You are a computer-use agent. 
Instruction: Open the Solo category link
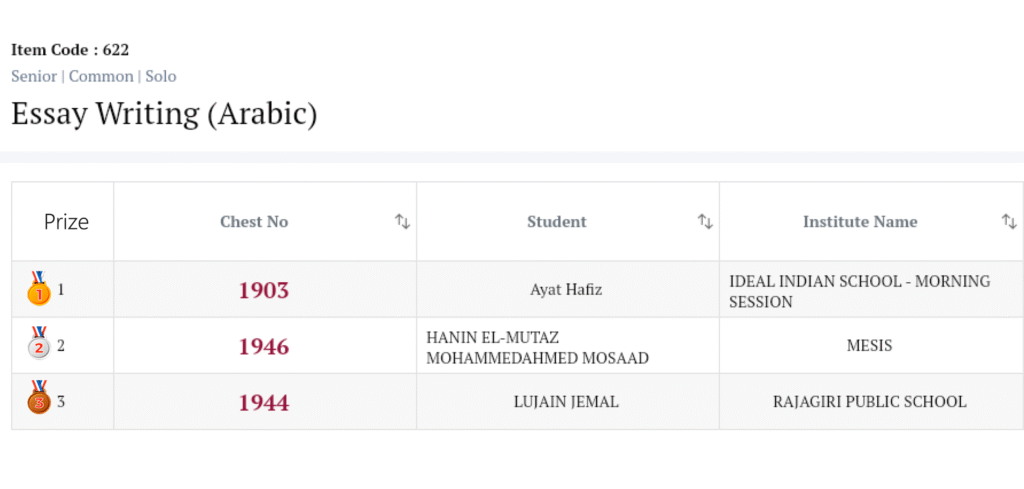161,76
